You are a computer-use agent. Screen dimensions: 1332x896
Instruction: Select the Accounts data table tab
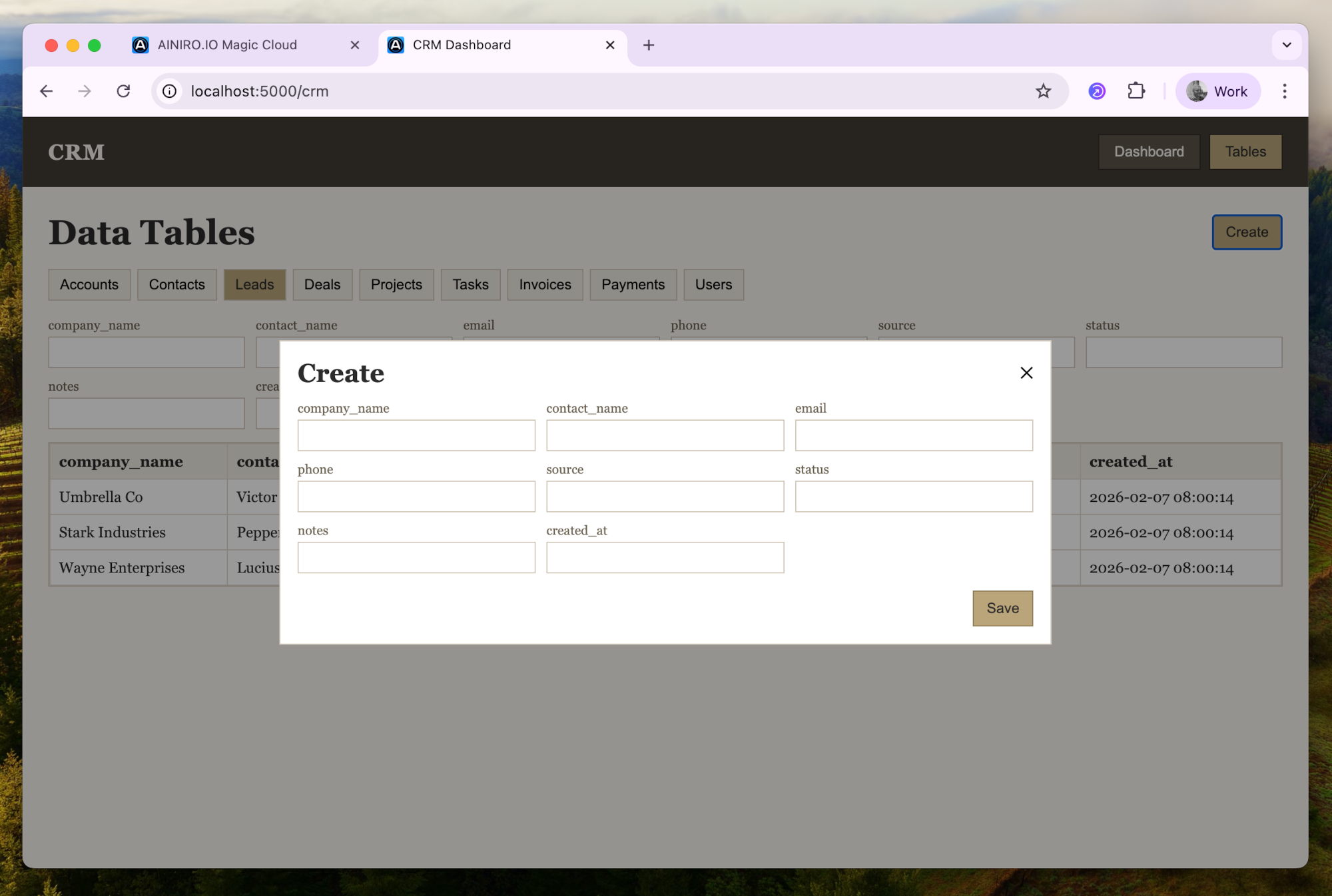(89, 284)
